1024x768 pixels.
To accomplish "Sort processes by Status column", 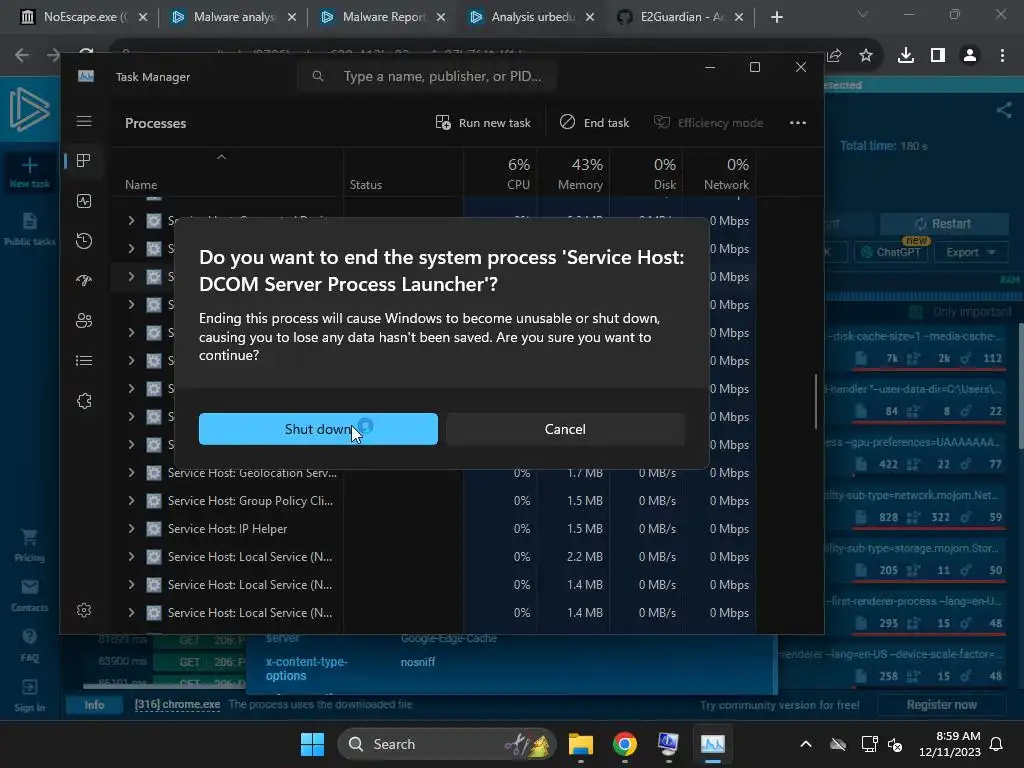I will click(403, 172).
